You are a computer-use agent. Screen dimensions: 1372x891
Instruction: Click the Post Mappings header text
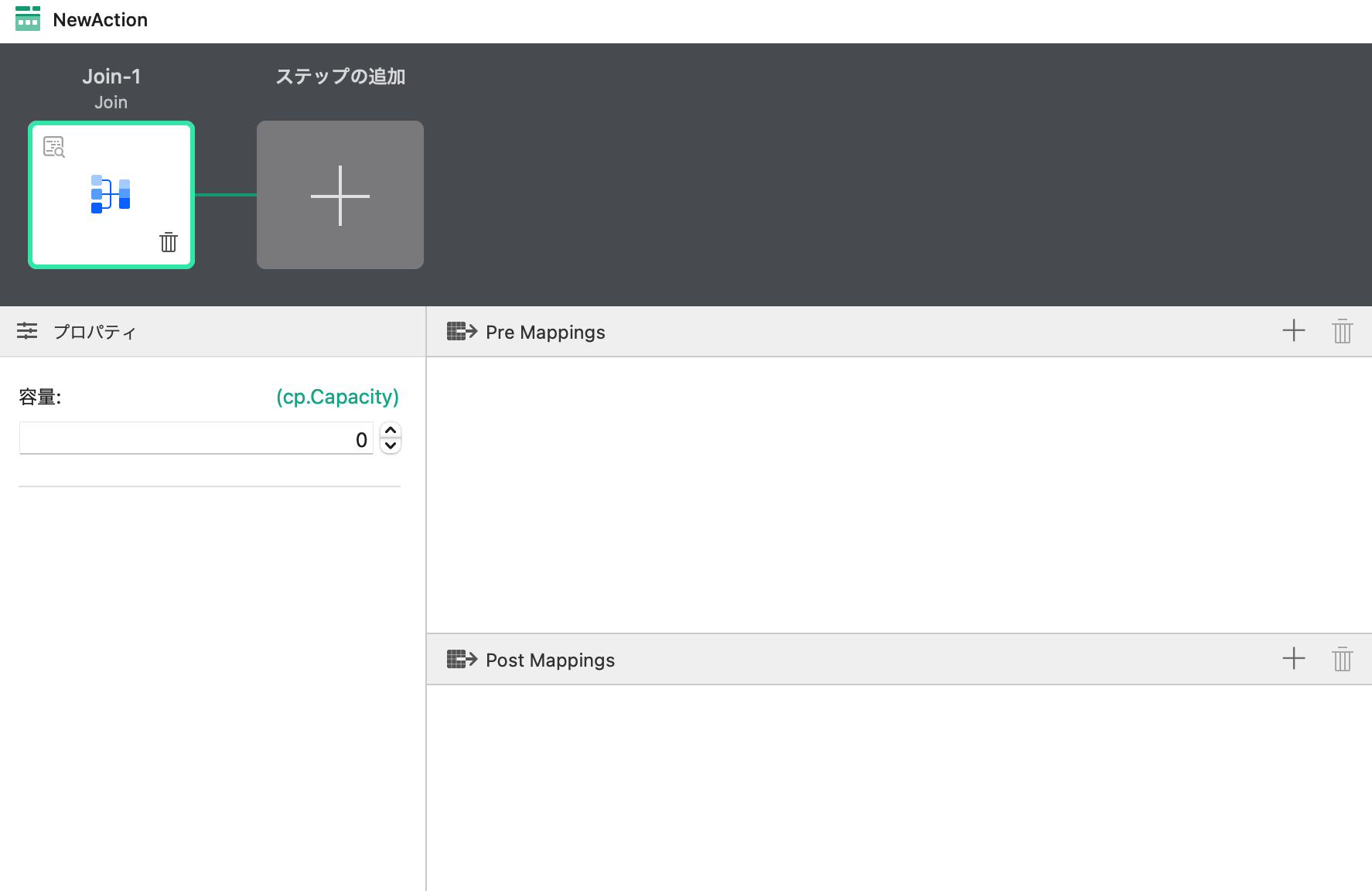pyautogui.click(x=550, y=661)
